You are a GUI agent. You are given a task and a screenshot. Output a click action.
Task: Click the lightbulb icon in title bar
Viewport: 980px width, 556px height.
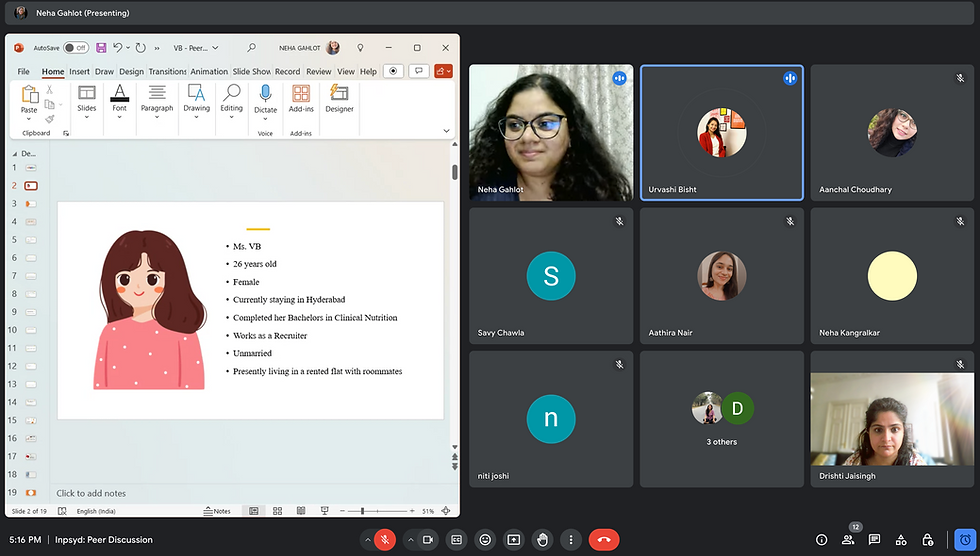pyautogui.click(x=360, y=48)
